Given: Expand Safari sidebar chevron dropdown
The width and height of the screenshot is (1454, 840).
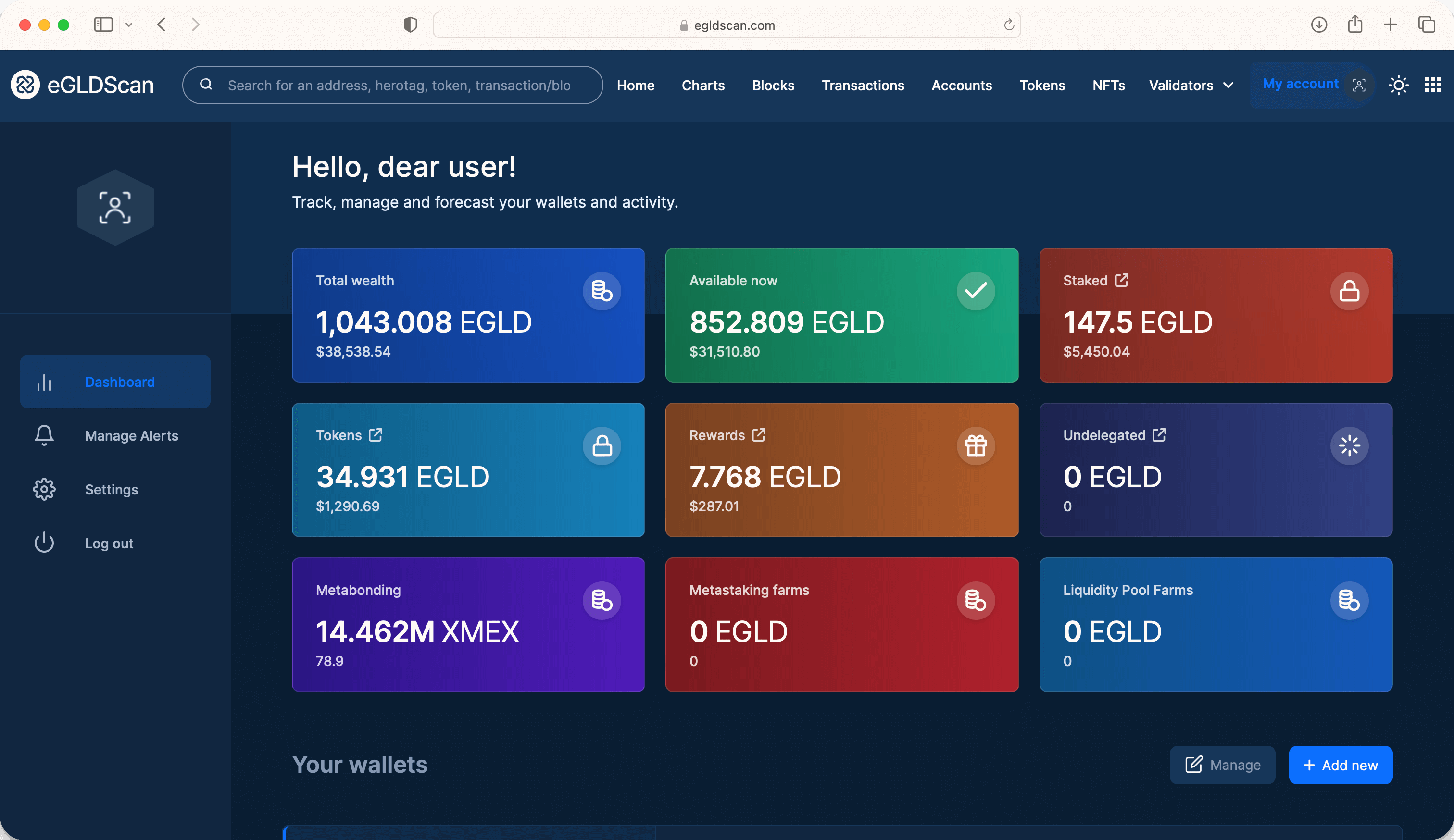Looking at the screenshot, I should [x=129, y=25].
